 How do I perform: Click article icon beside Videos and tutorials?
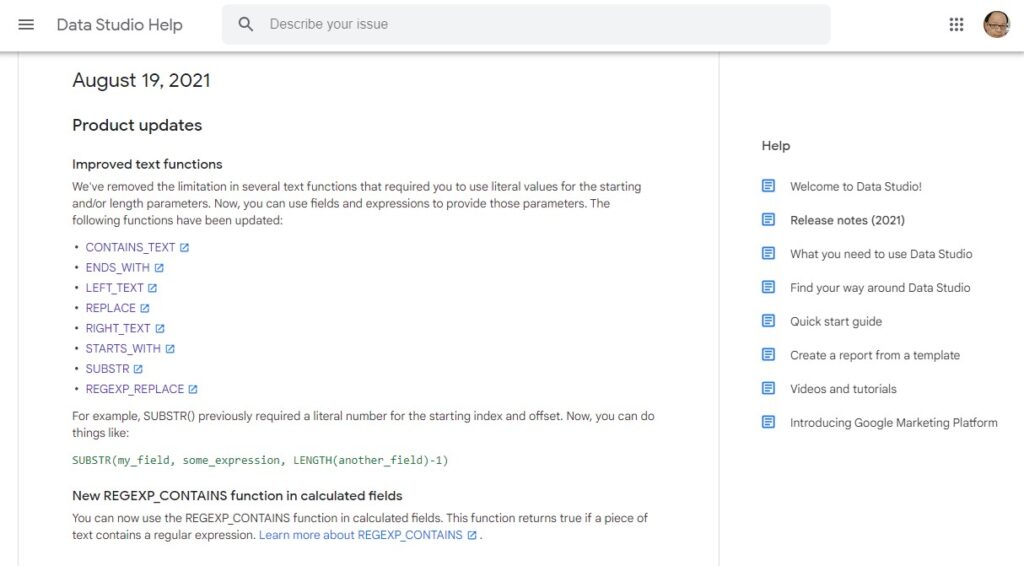point(769,388)
